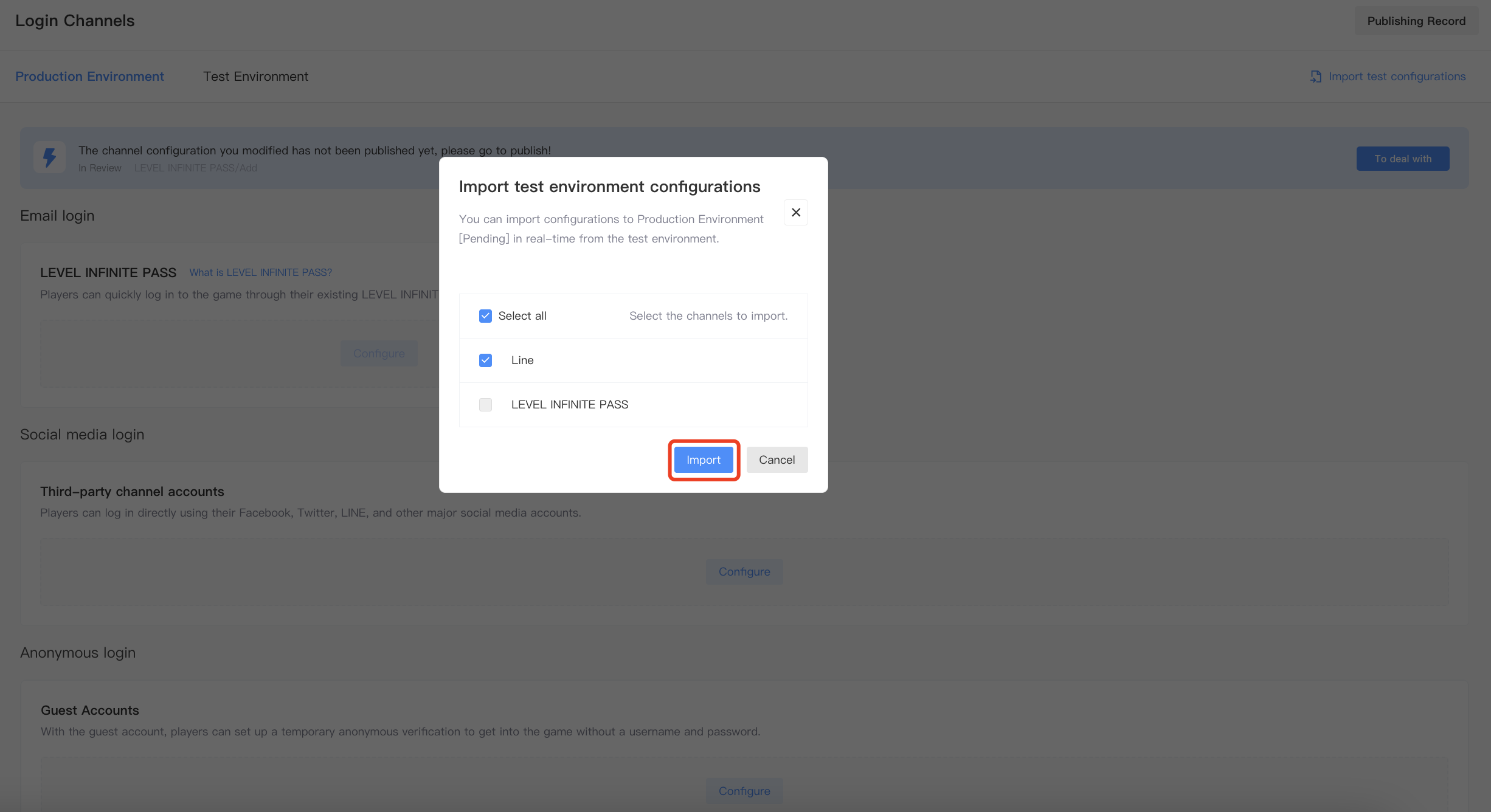Viewport: 1491px width, 812px height.
Task: Click the In Review status label
Action: [x=100, y=167]
